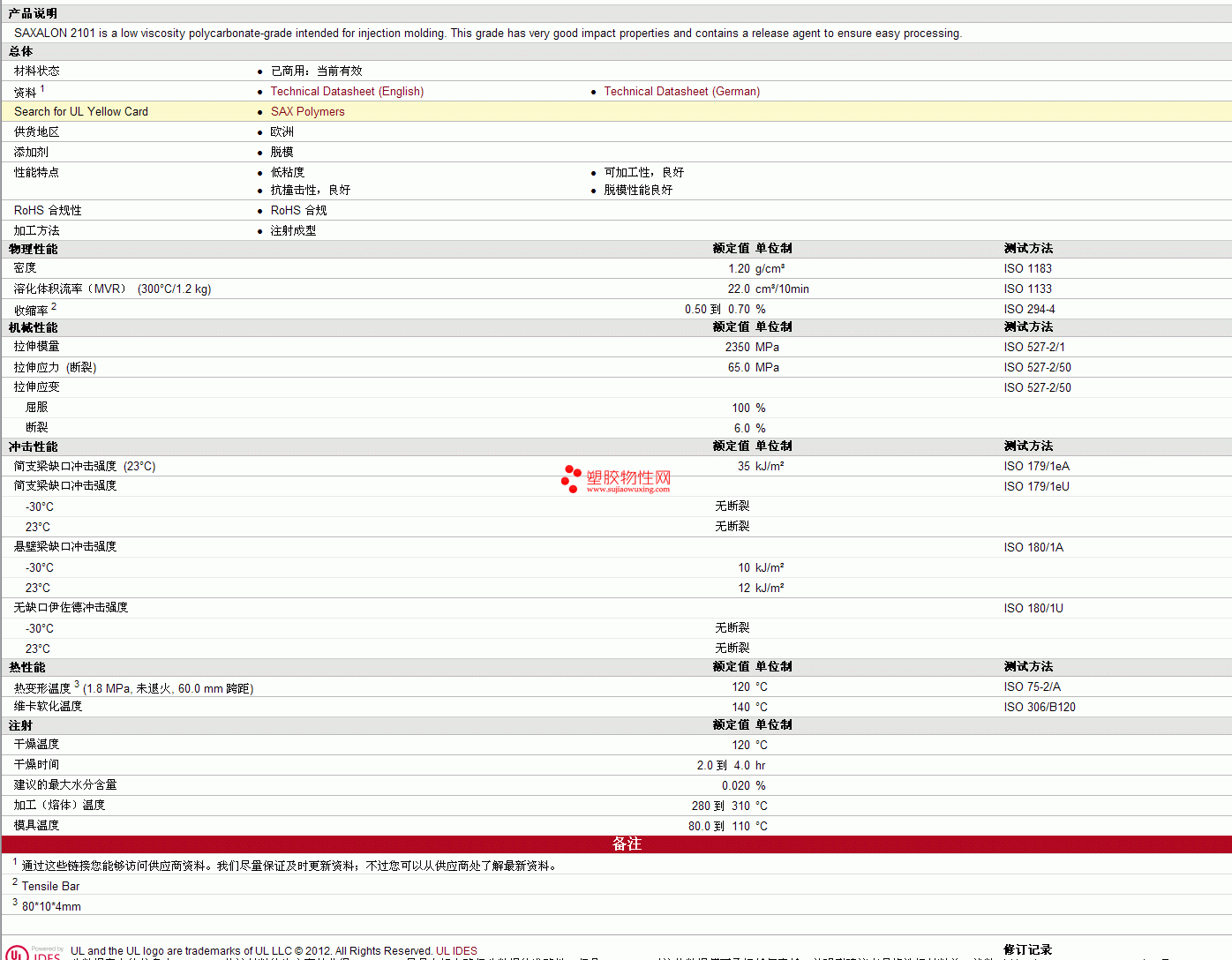Viewport: 1232px width, 960px height.
Task: Click the ISO 1133 test method
Action: 1027,289
